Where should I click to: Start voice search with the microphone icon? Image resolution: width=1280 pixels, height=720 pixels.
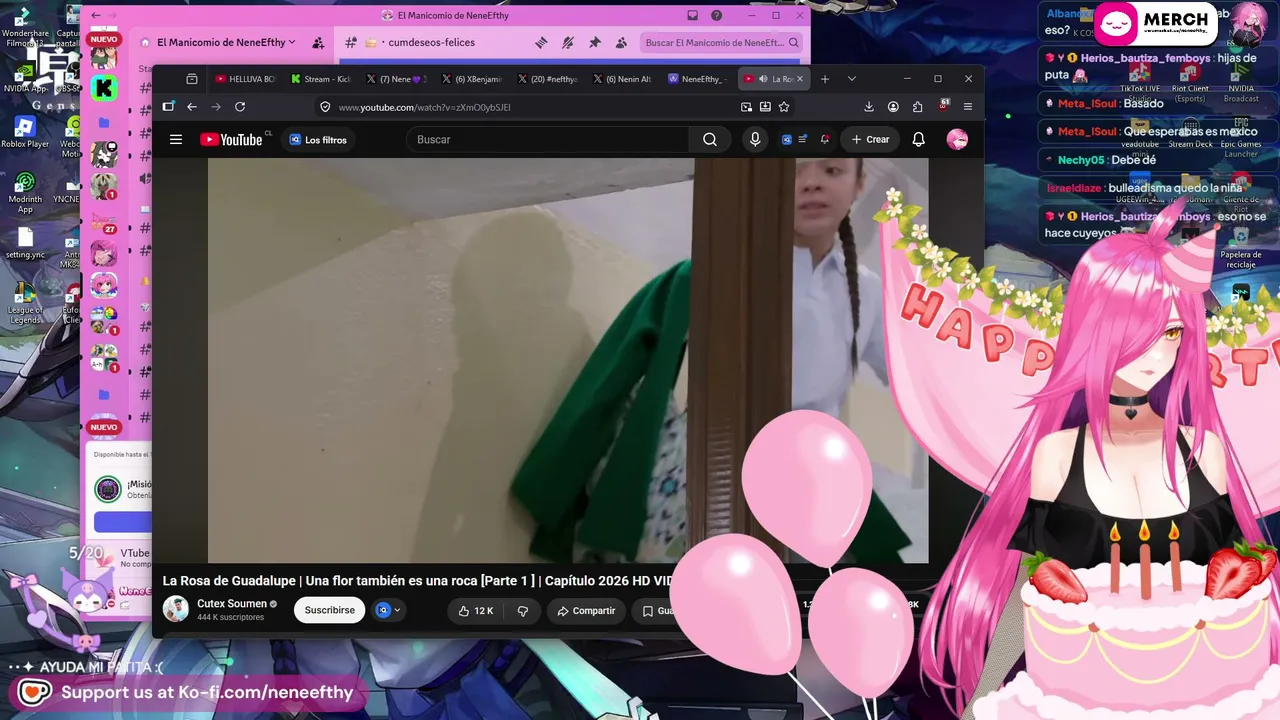pos(755,140)
